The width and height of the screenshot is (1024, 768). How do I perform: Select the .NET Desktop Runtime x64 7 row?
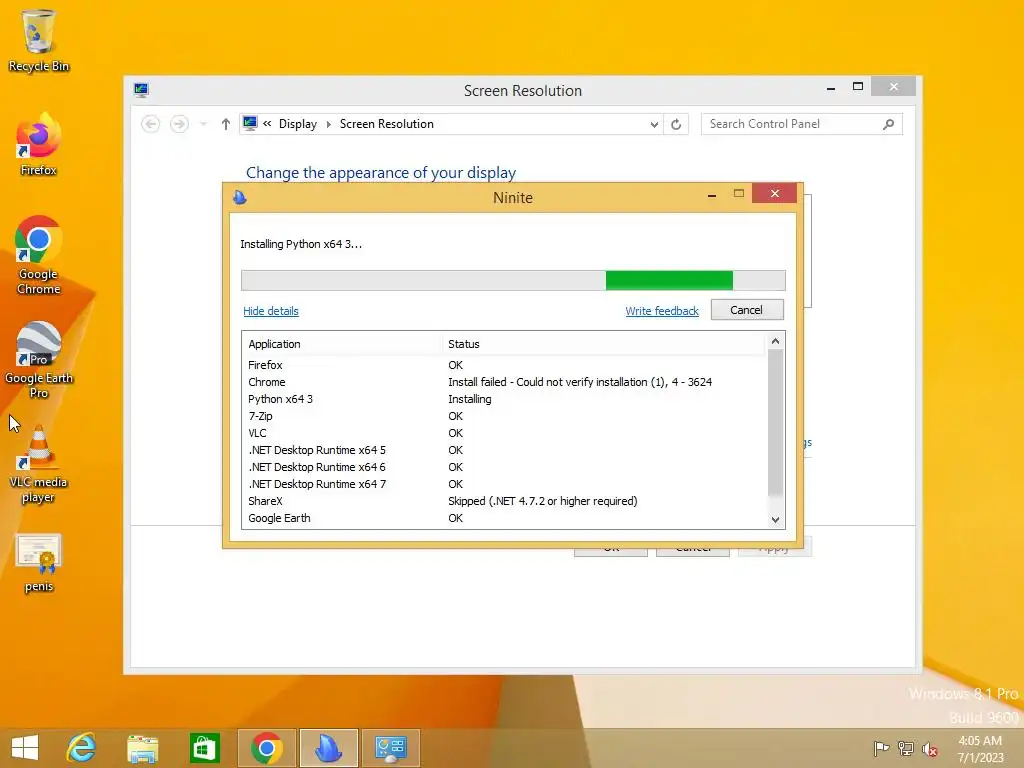click(x=504, y=484)
